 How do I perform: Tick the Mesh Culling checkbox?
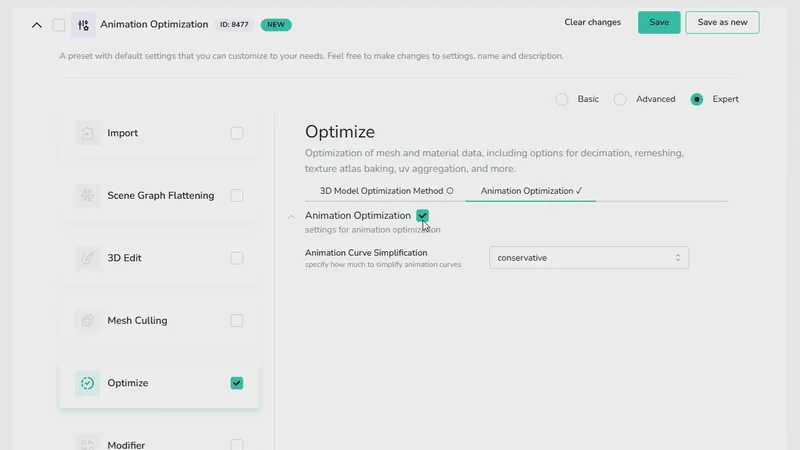tap(237, 321)
